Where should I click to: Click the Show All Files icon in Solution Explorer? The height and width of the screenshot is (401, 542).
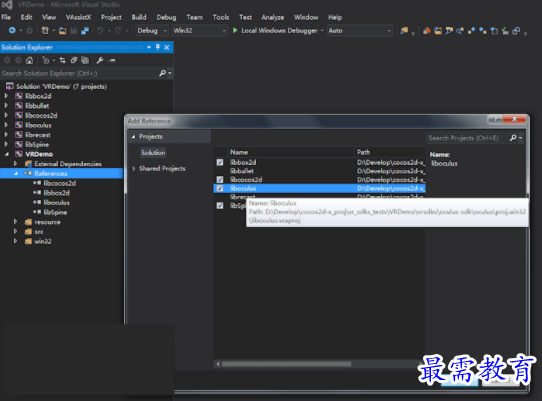coord(85,60)
